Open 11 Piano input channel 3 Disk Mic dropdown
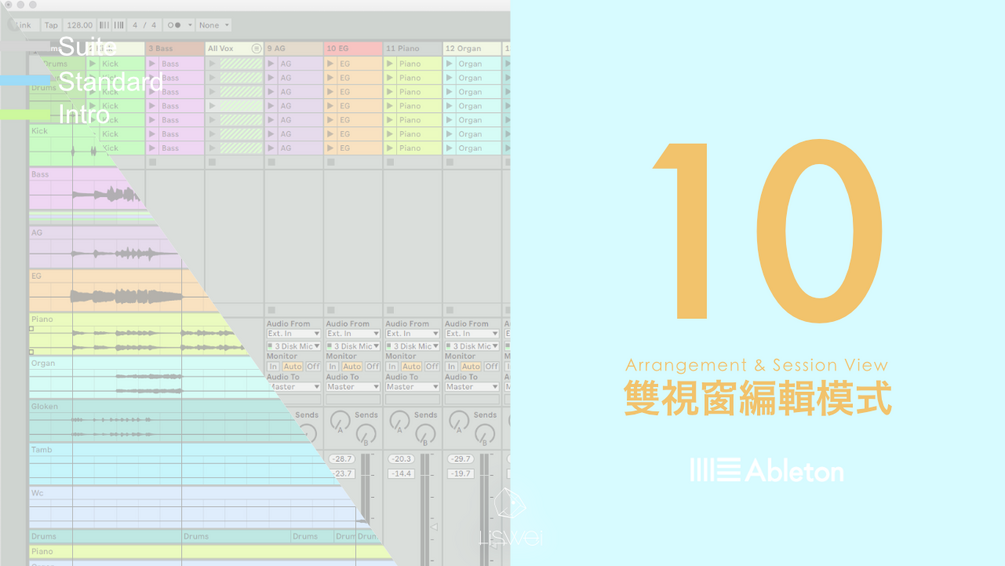Image resolution: width=1005 pixels, height=566 pixels. click(413, 346)
